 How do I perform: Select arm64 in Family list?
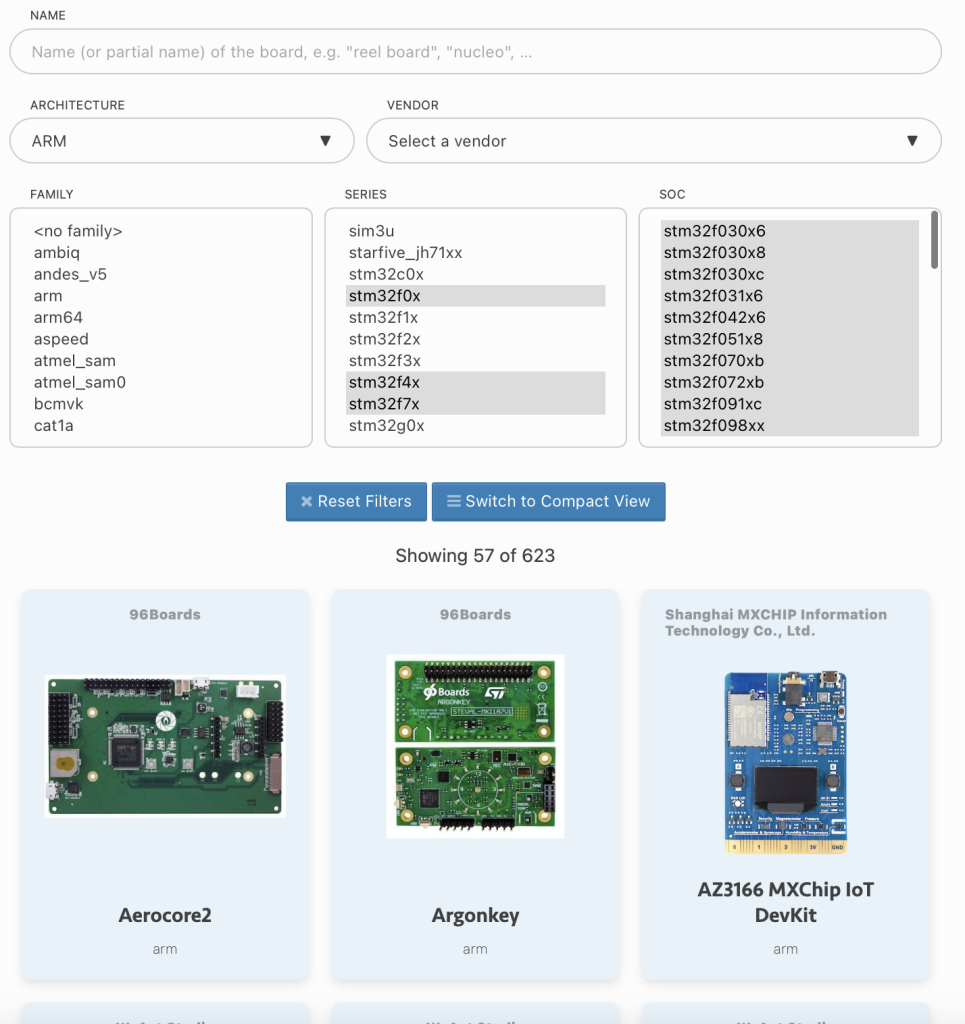tap(161, 317)
